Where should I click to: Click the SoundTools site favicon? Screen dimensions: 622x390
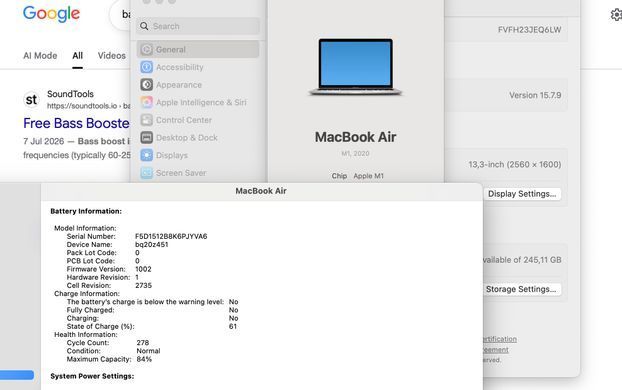tap(31, 100)
